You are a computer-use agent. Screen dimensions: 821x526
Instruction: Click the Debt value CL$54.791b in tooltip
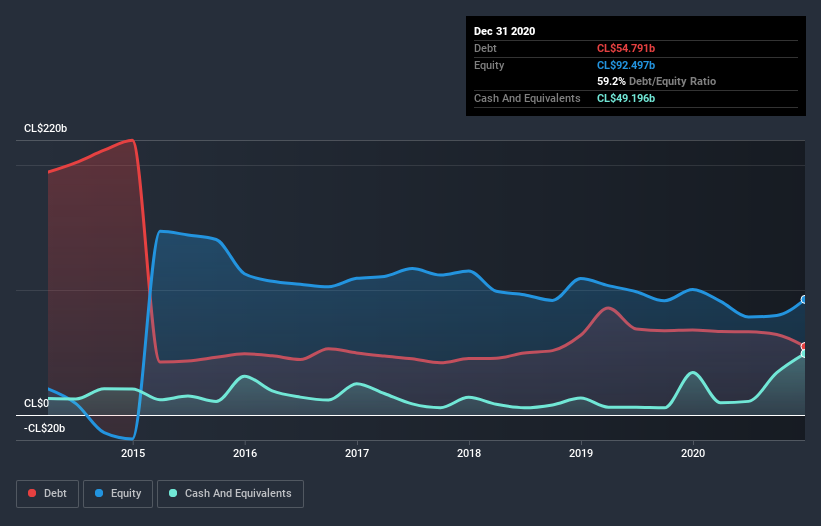pyautogui.click(x=626, y=49)
